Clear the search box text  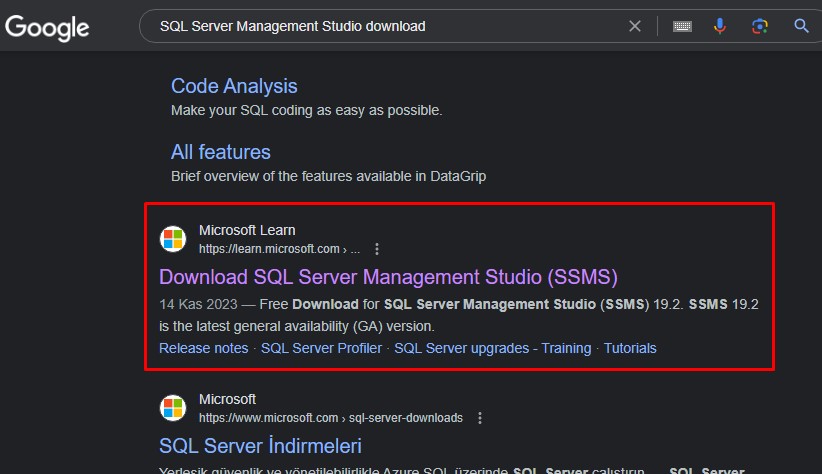coord(634,26)
